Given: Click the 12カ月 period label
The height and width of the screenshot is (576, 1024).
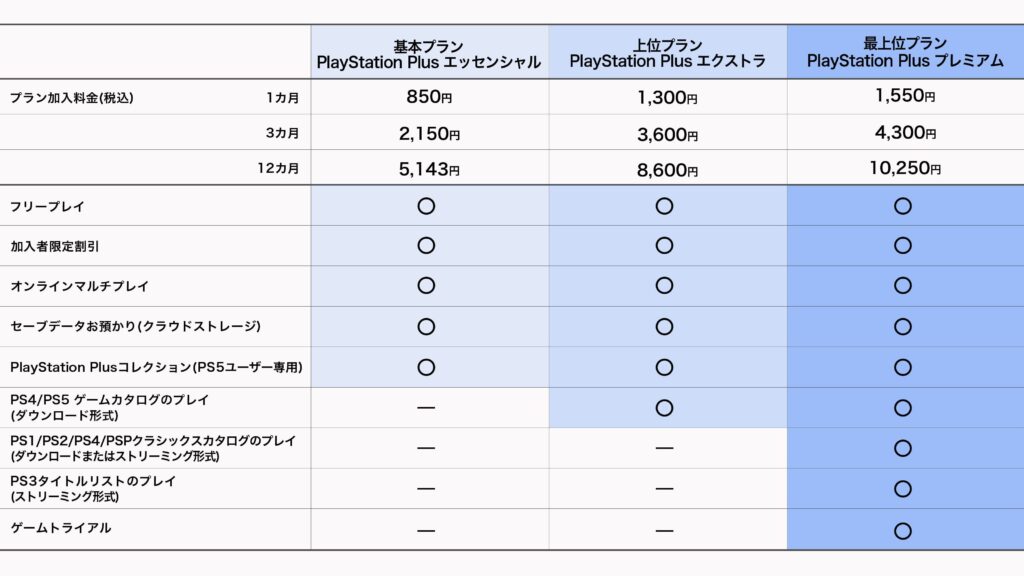Looking at the screenshot, I should click(x=278, y=169).
